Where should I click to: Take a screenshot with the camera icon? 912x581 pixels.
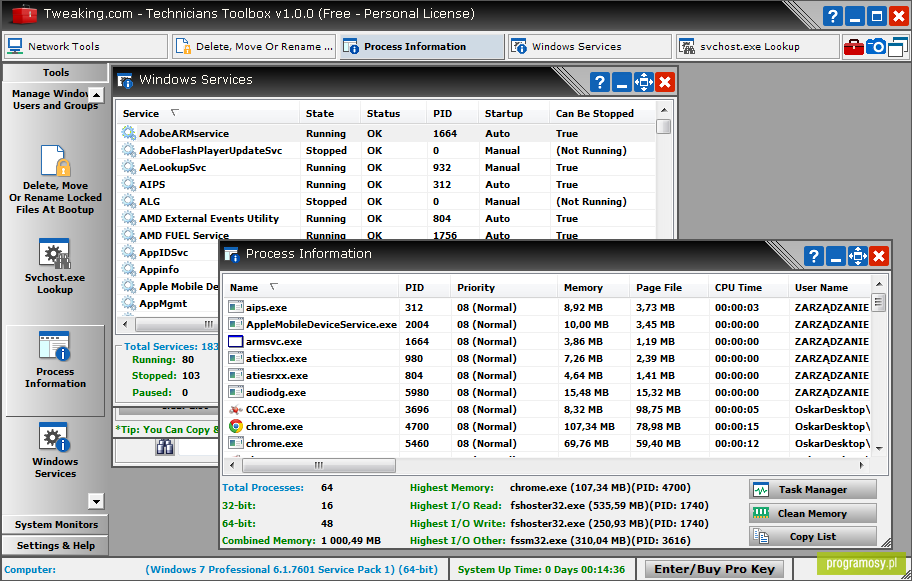875,47
